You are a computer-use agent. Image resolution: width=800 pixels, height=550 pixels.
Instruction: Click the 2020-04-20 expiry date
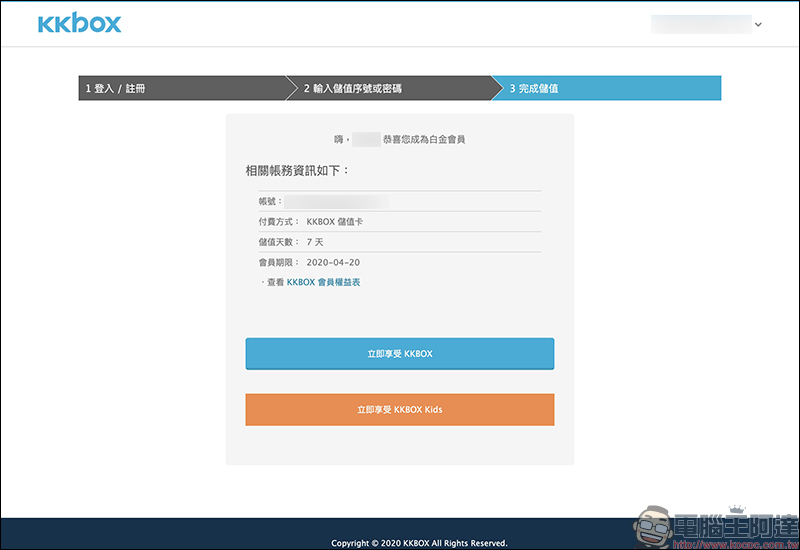click(332, 262)
